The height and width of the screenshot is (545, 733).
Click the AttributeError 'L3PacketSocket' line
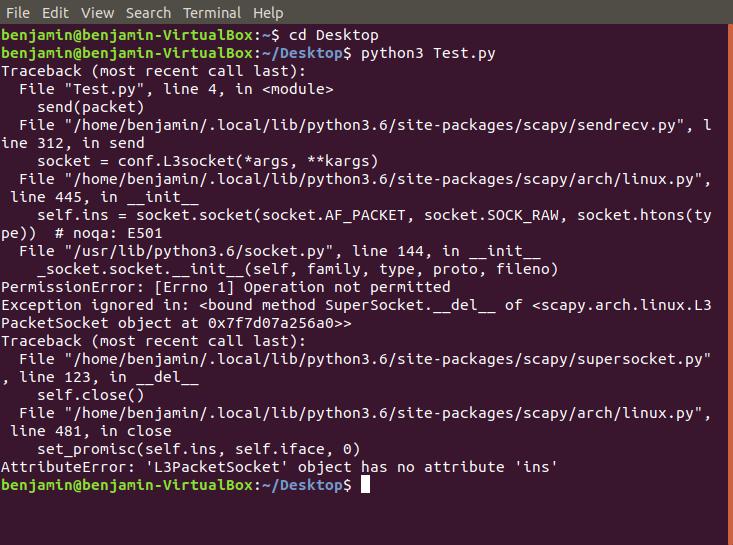coord(279,467)
